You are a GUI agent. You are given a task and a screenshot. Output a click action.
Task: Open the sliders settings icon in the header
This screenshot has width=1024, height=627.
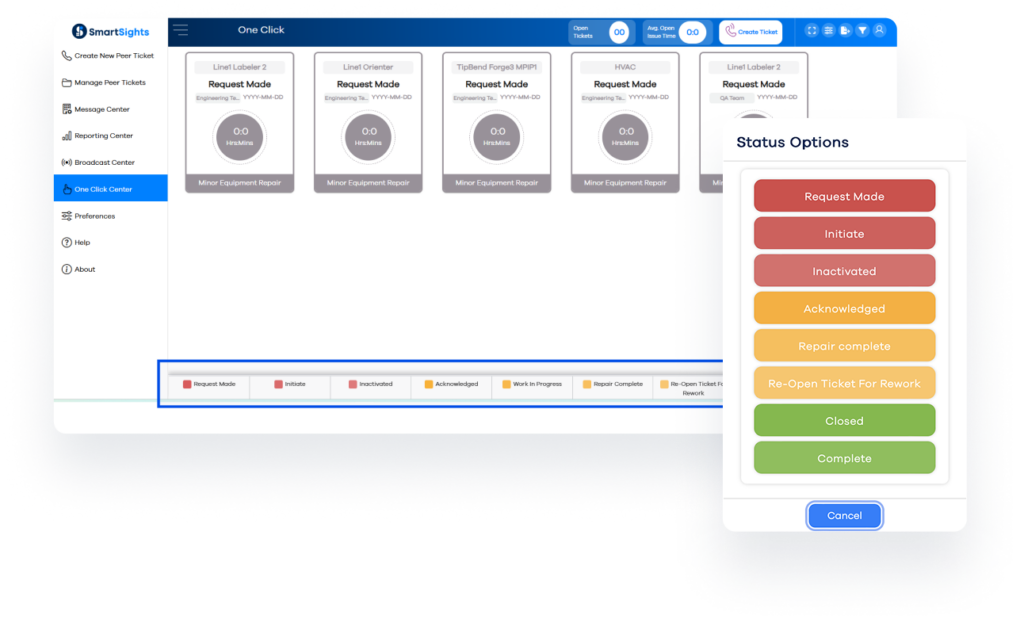828,31
